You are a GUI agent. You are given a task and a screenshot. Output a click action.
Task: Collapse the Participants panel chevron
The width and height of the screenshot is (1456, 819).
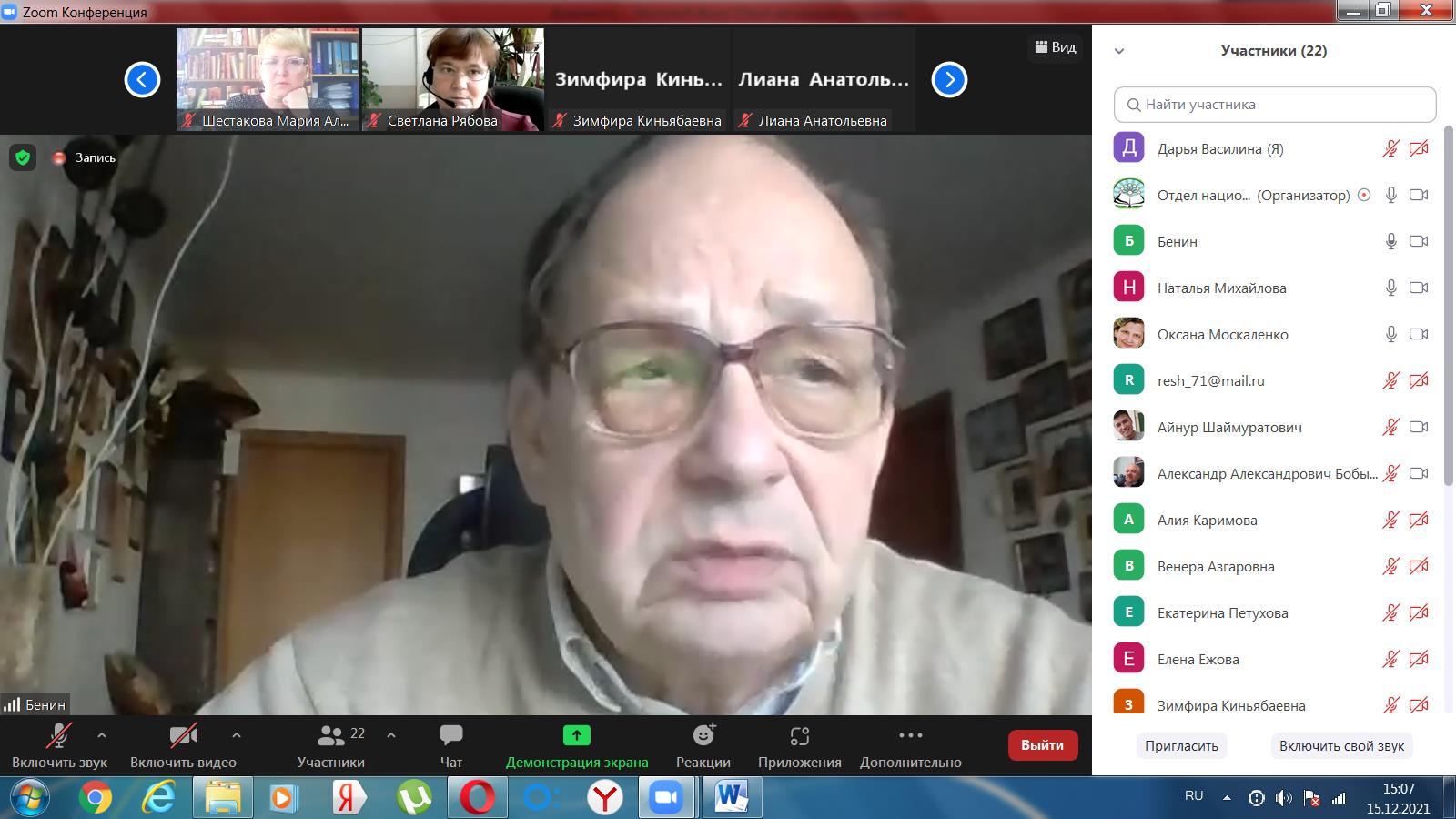[x=1119, y=52]
